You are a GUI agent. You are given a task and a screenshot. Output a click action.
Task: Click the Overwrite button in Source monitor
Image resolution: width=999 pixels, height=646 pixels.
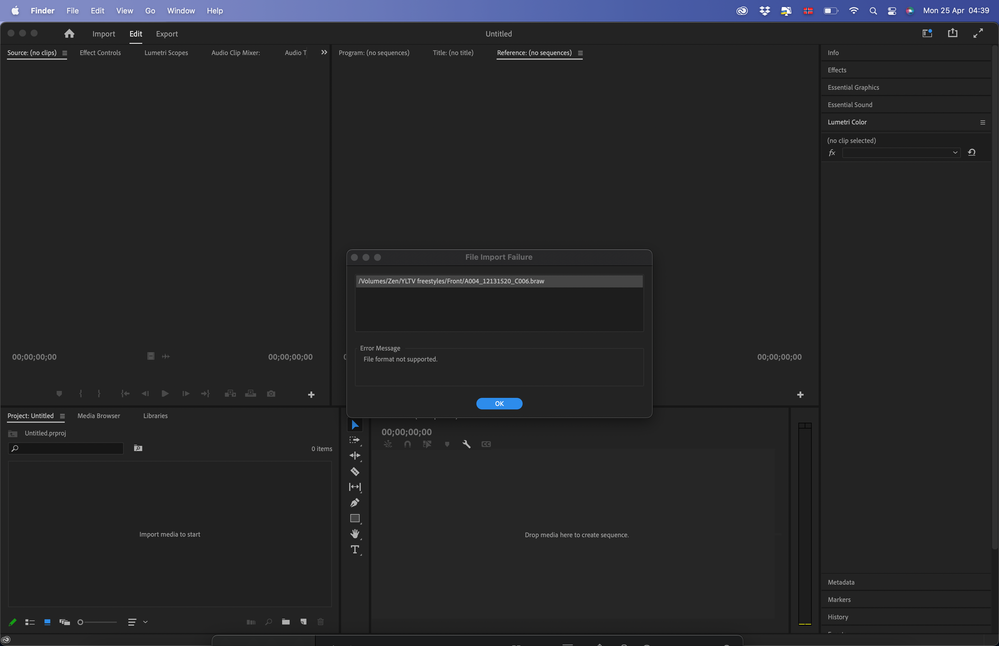250,394
